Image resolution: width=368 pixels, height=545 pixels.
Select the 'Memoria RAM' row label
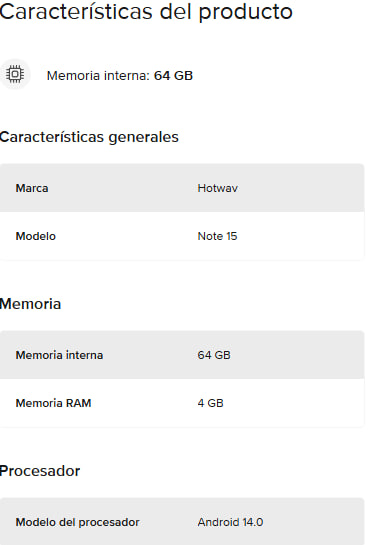[54, 403]
